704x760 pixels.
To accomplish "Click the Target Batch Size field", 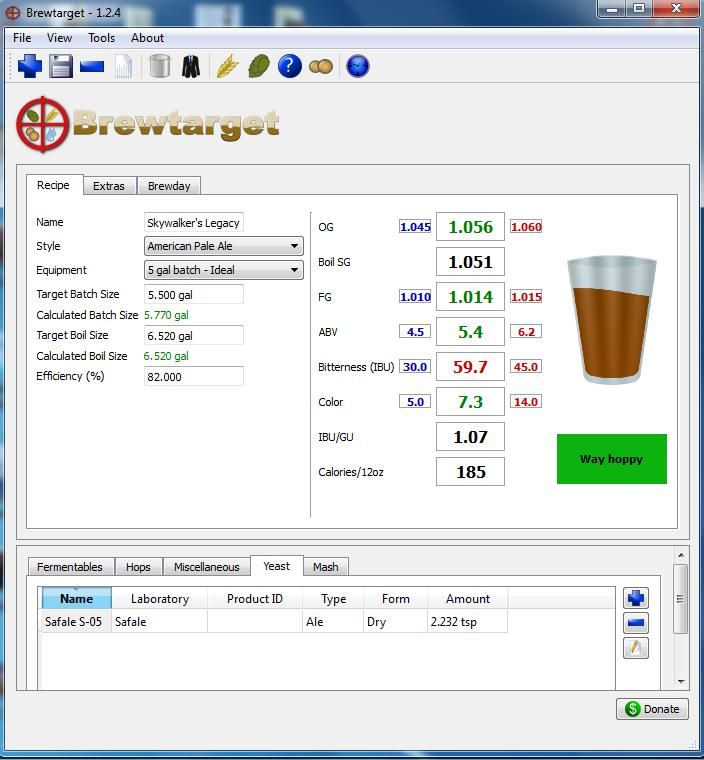I will (x=193, y=294).
